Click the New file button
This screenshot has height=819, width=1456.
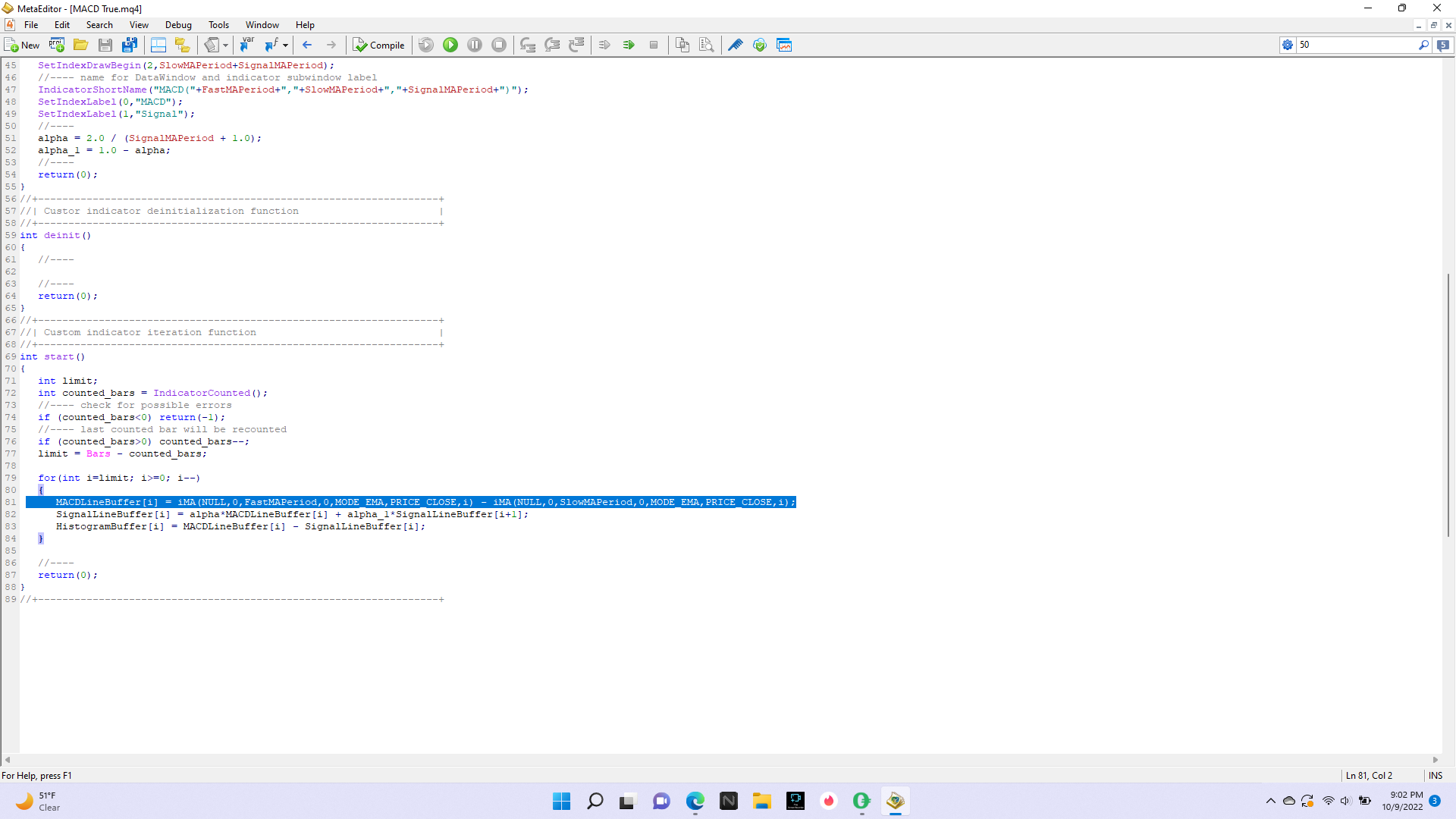(22, 45)
